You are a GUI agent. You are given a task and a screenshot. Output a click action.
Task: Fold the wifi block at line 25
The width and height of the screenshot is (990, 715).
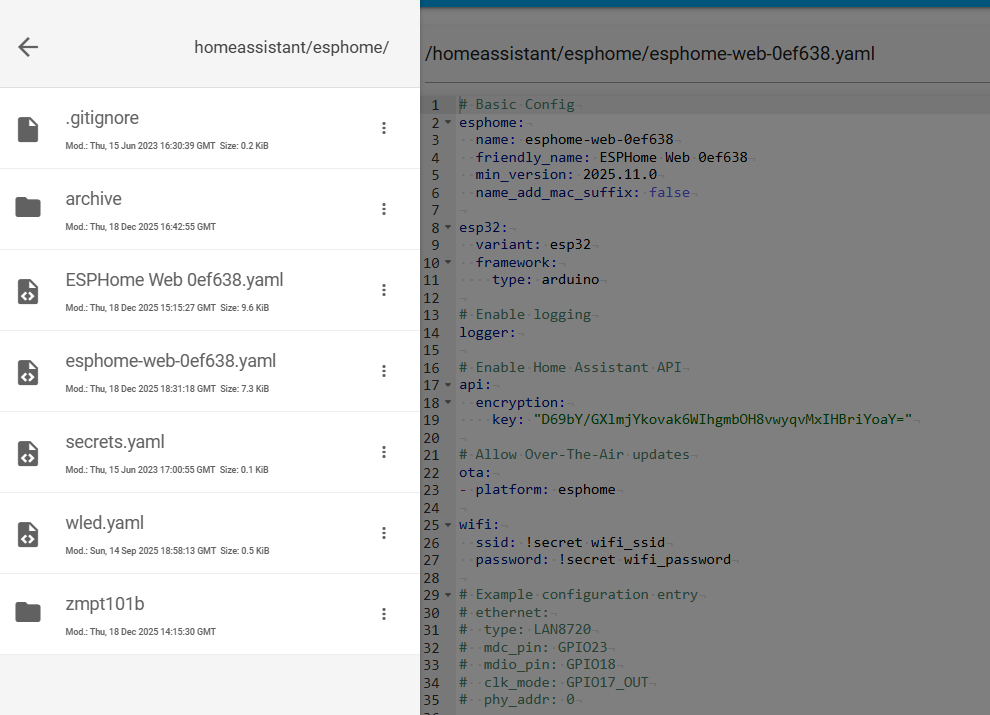click(x=448, y=525)
